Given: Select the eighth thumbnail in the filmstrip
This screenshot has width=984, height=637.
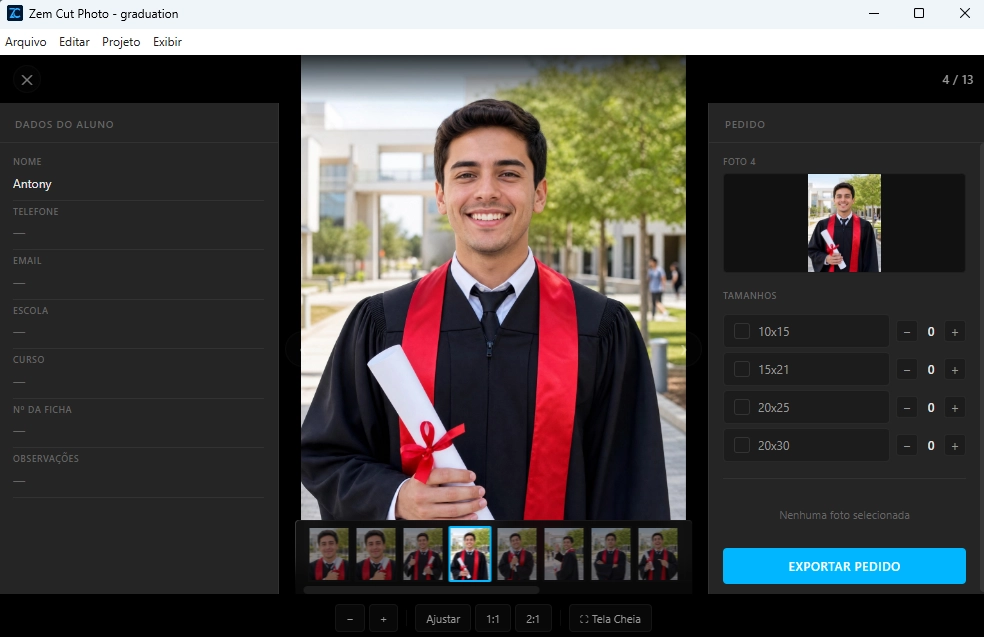Looking at the screenshot, I should pyautogui.click(x=658, y=554).
